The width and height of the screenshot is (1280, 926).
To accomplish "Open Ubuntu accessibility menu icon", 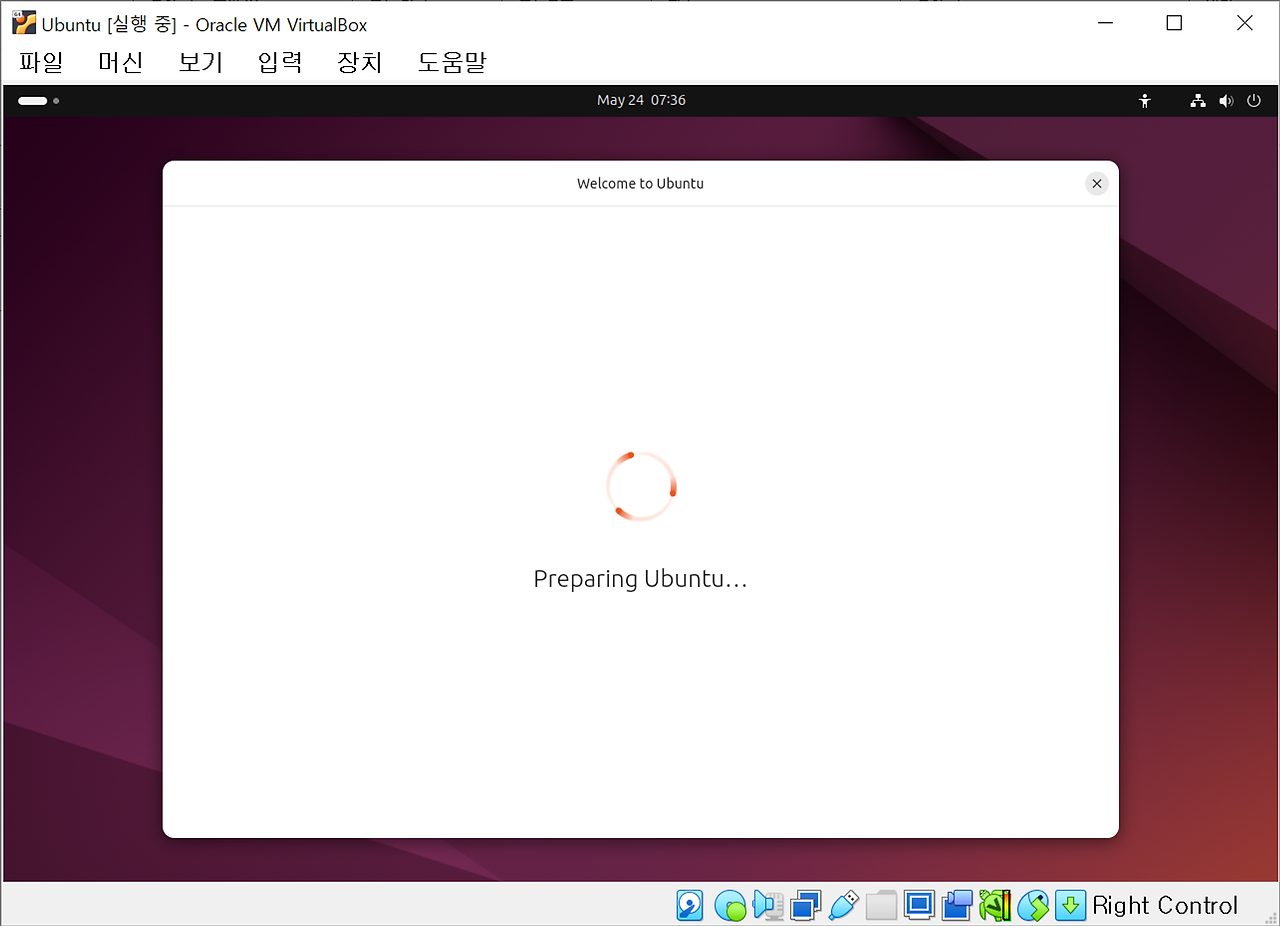I will 1146,100.
